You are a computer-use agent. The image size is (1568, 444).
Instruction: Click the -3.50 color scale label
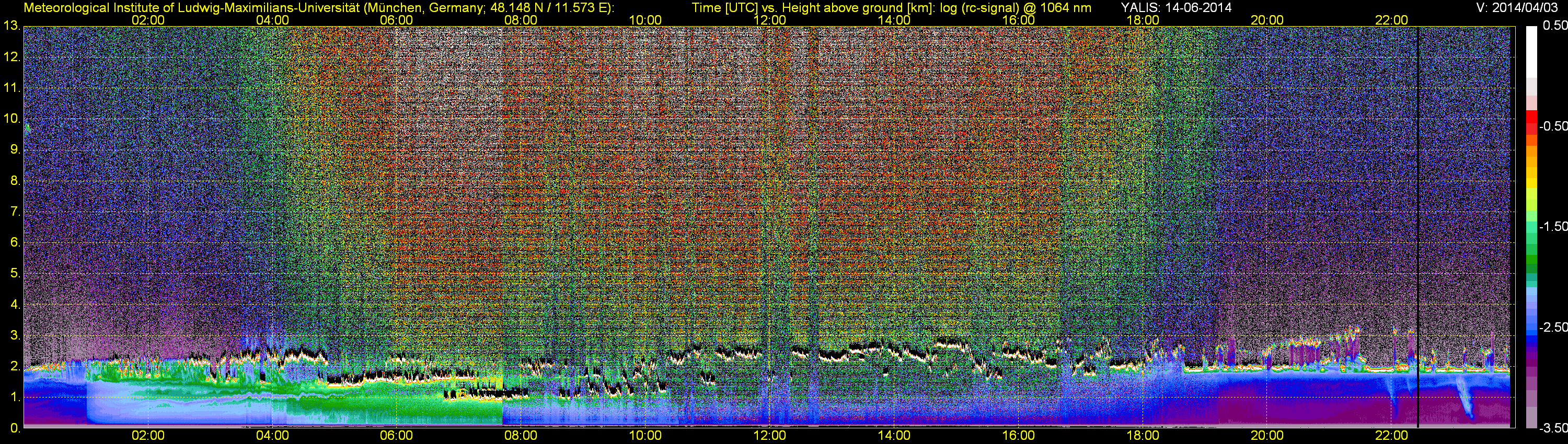(1553, 428)
